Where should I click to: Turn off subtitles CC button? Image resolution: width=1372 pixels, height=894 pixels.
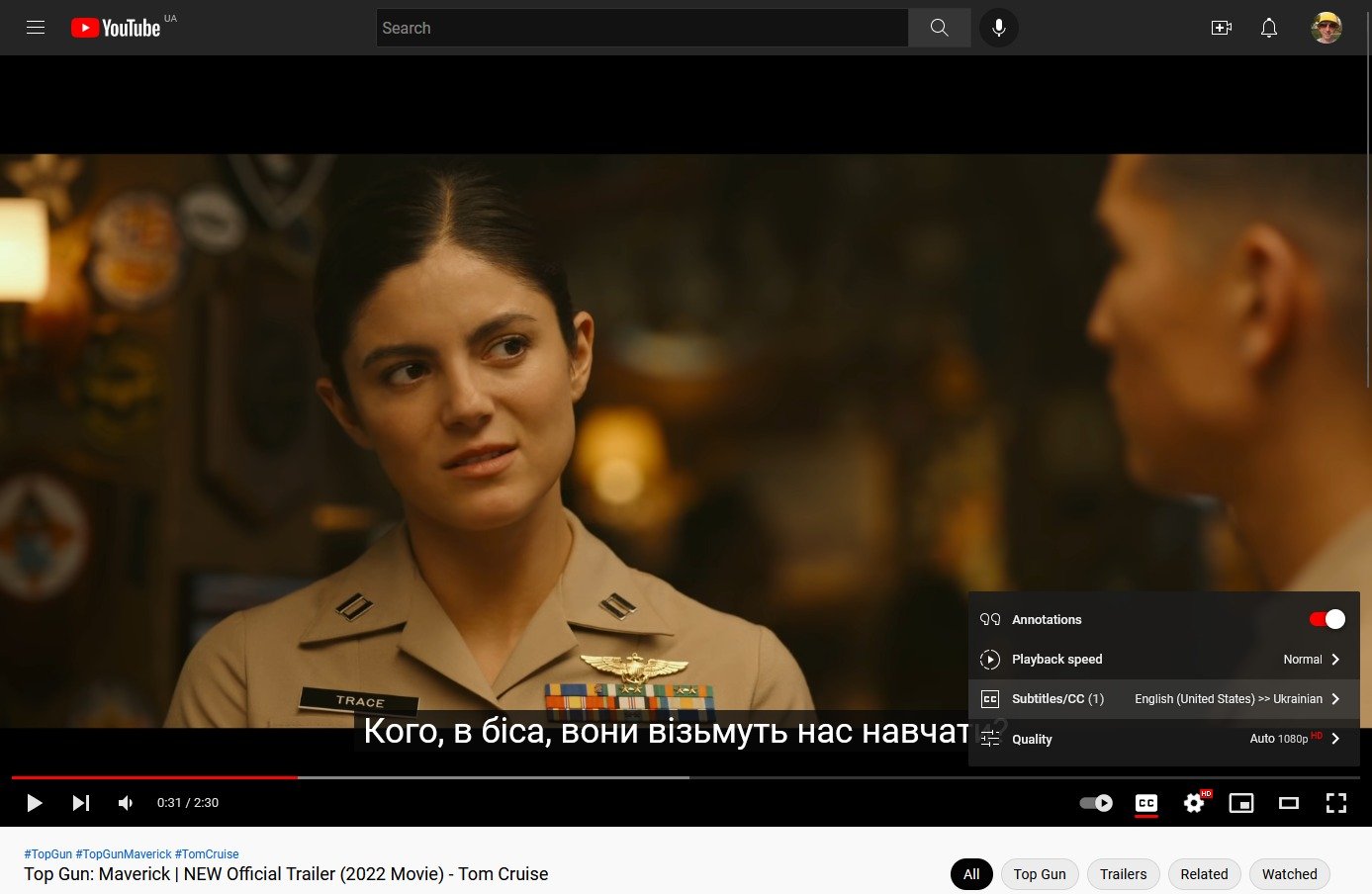point(1146,803)
